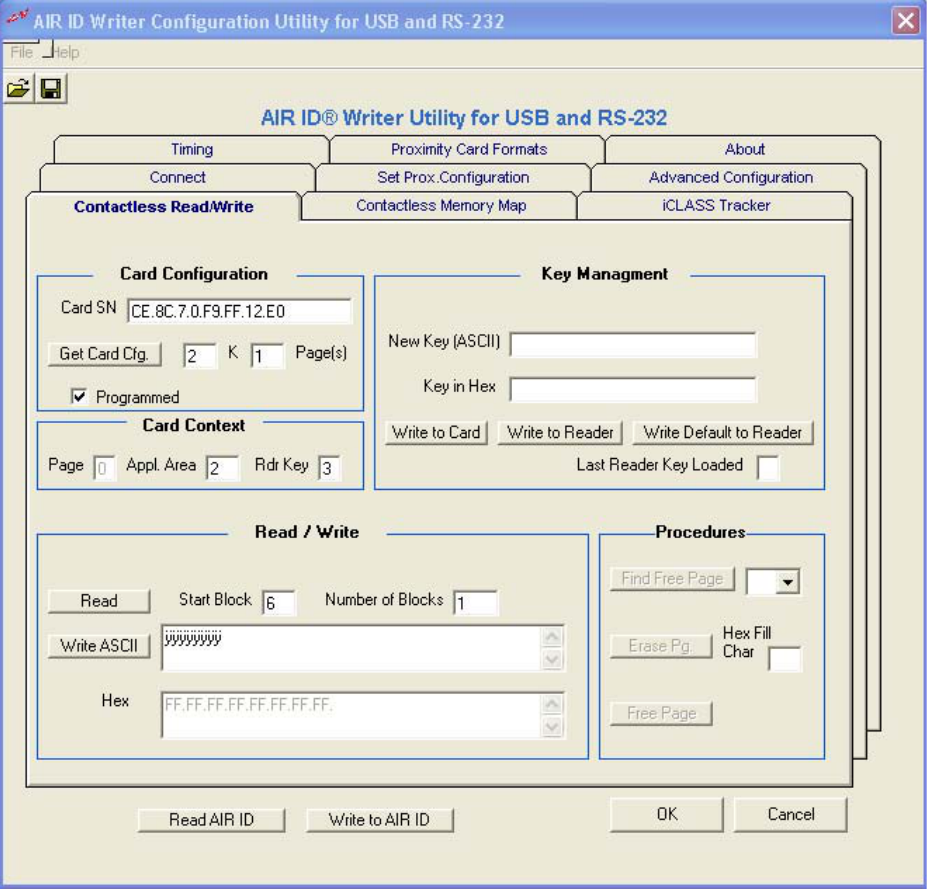Open the iCLASS Tracker tab
Screen dimensions: 927x889
coord(716,205)
